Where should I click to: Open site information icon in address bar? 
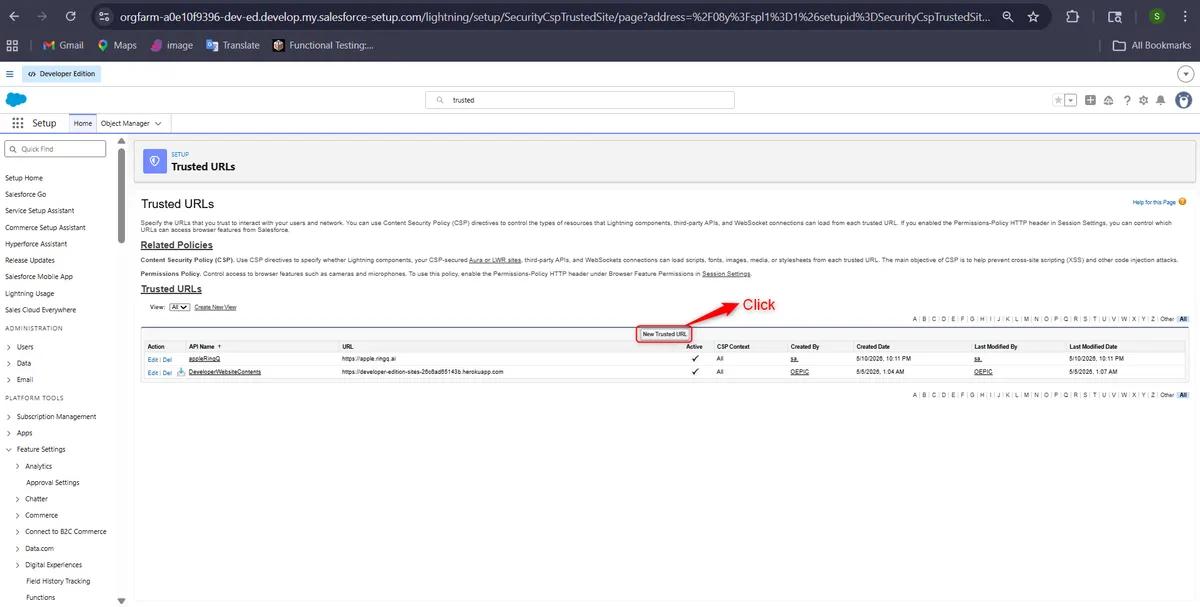click(x=103, y=17)
